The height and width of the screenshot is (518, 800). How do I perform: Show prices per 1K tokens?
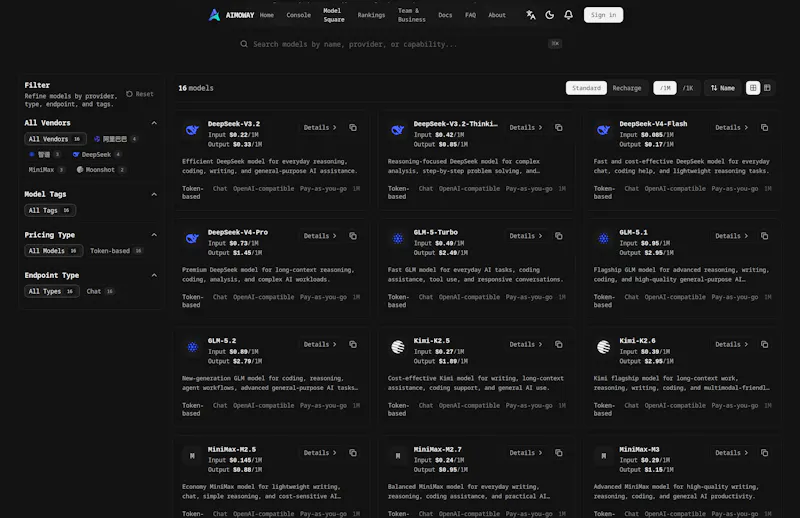point(688,88)
